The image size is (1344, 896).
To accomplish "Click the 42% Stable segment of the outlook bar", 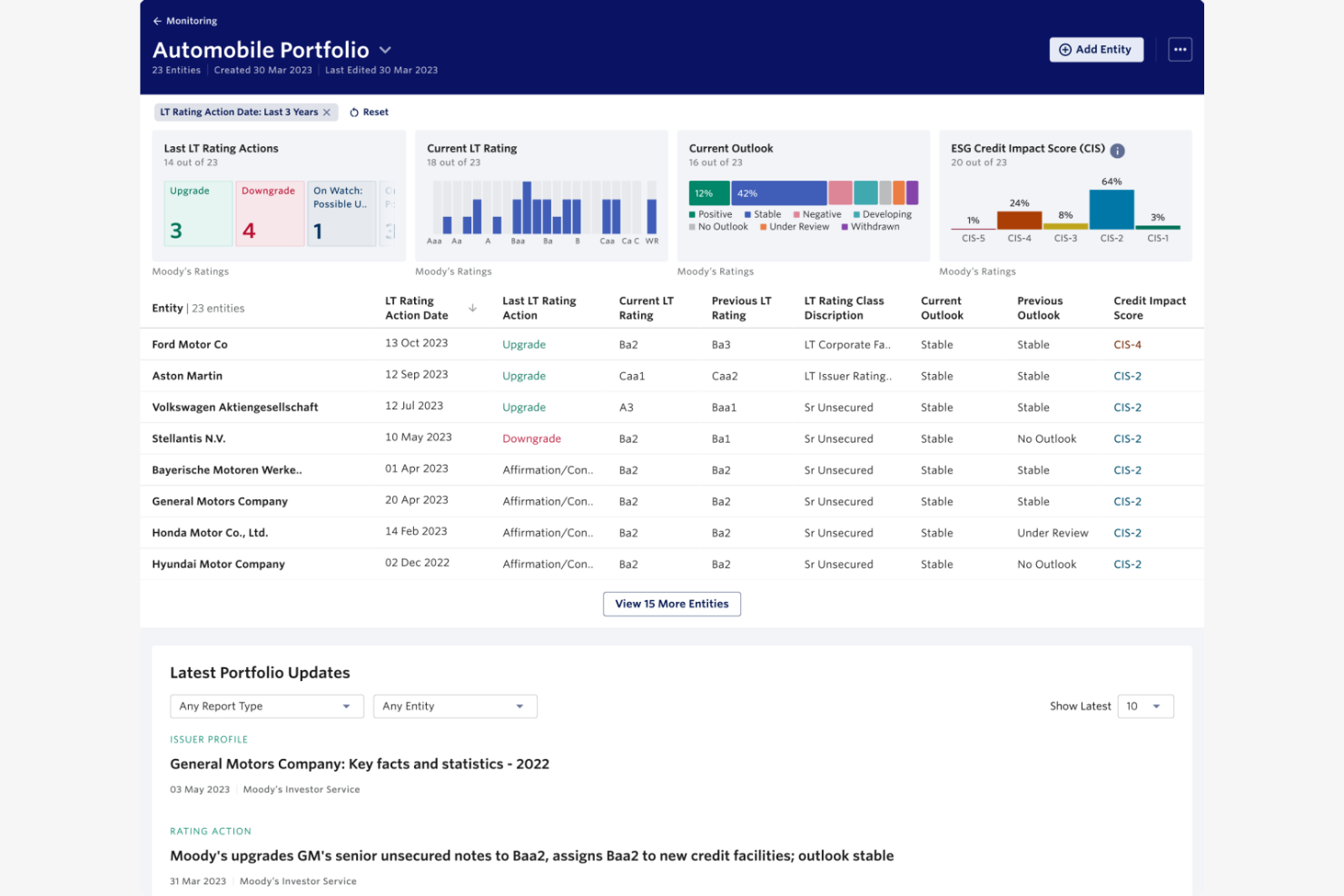I will click(779, 192).
